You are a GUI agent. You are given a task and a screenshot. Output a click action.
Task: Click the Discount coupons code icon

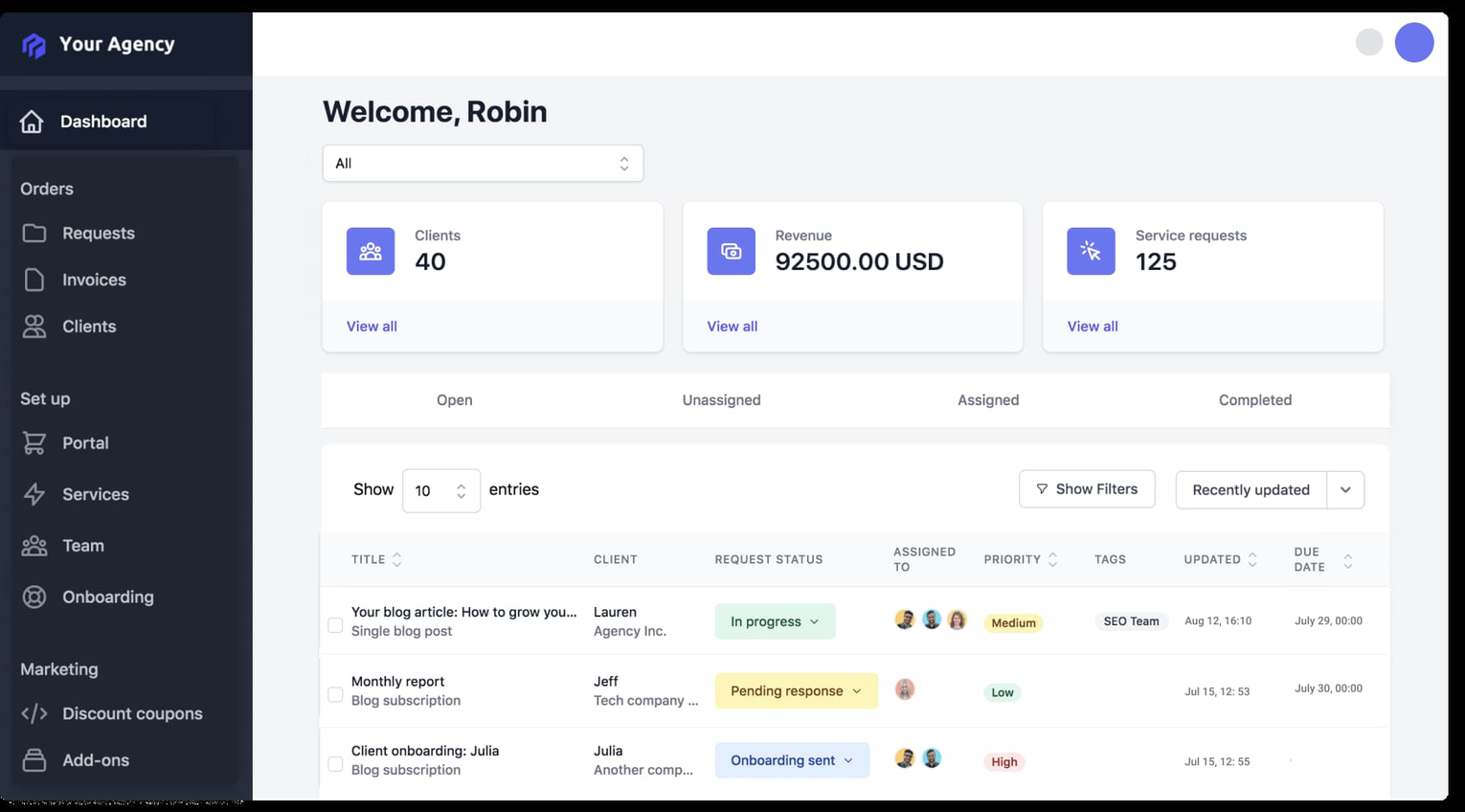[x=34, y=713]
